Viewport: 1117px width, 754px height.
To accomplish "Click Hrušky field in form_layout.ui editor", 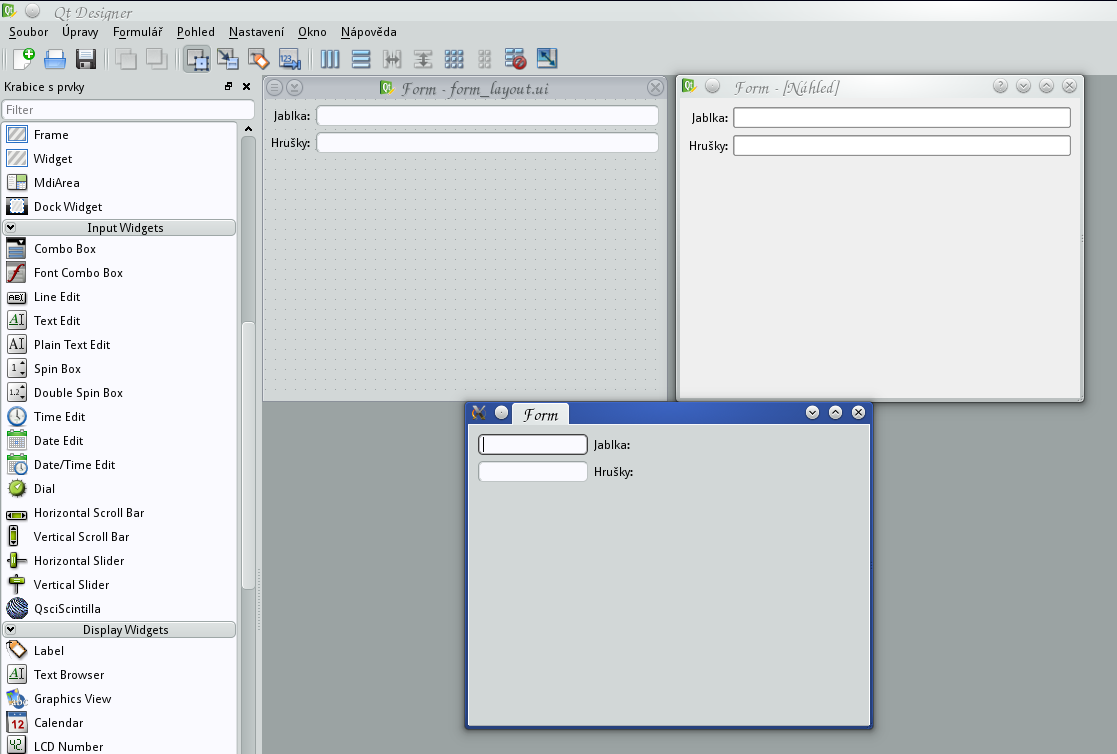I will [487, 143].
